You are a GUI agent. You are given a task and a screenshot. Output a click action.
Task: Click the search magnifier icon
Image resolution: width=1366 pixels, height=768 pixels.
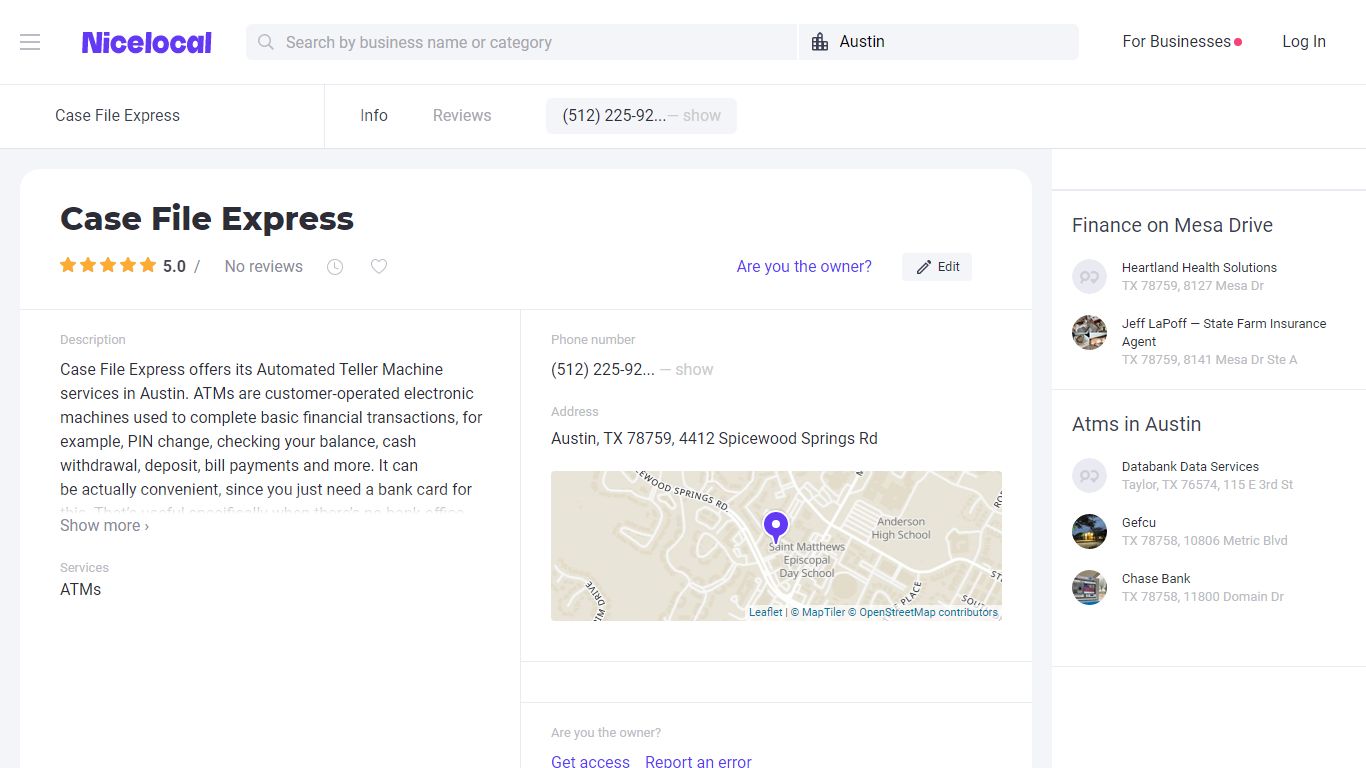click(265, 42)
